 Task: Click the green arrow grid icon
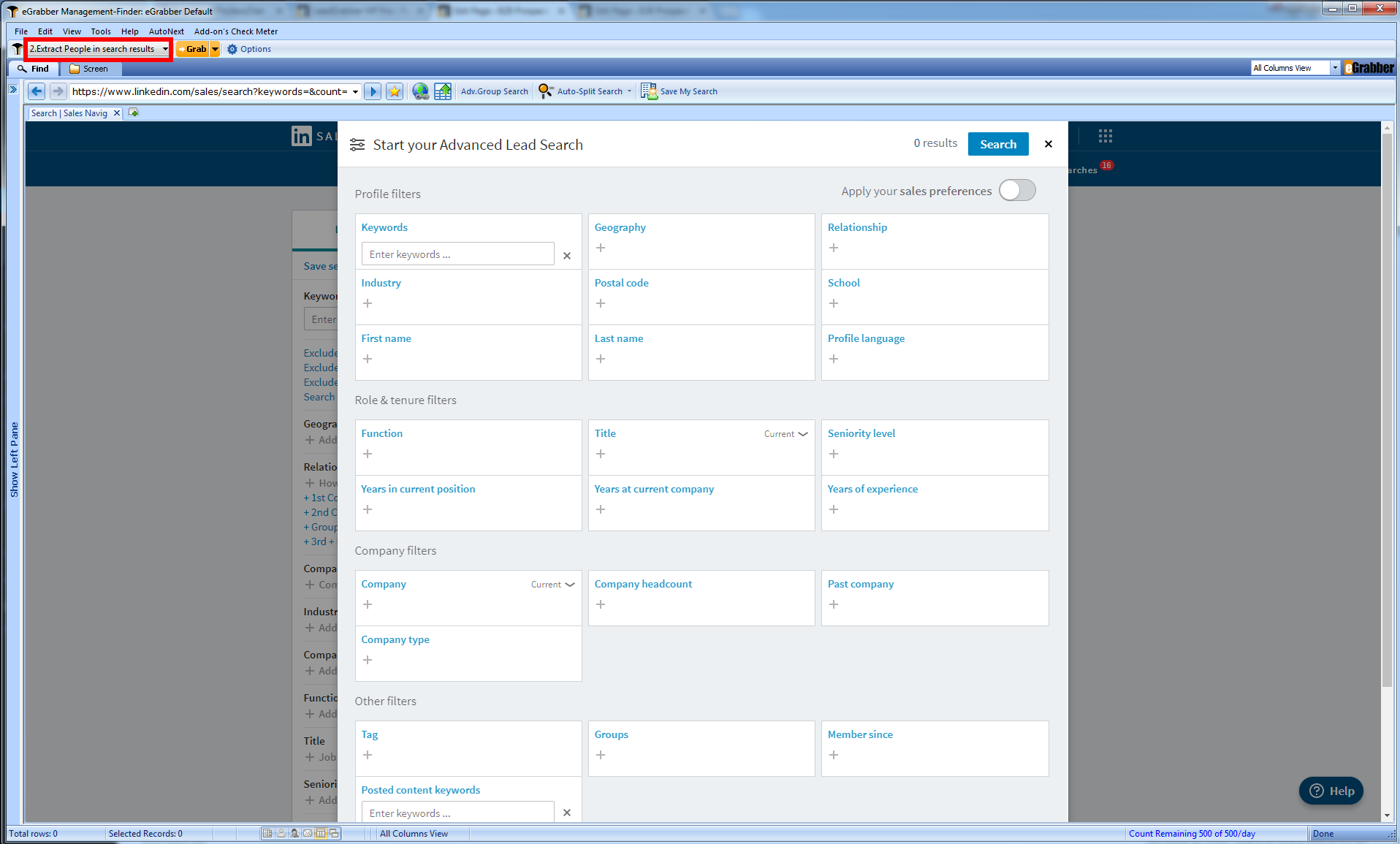[x=443, y=91]
